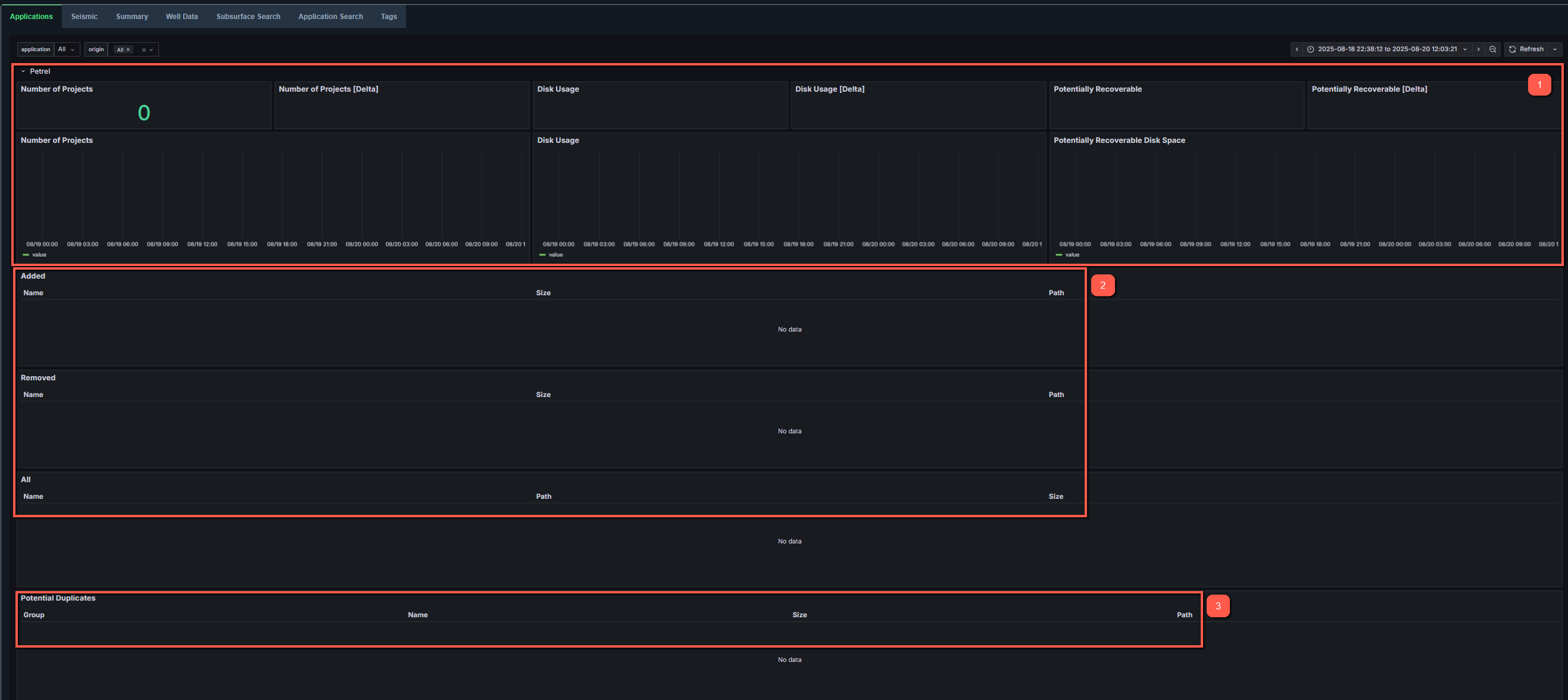Open the application variable dropdown
This screenshot has height=700, width=1568.
tap(66, 49)
